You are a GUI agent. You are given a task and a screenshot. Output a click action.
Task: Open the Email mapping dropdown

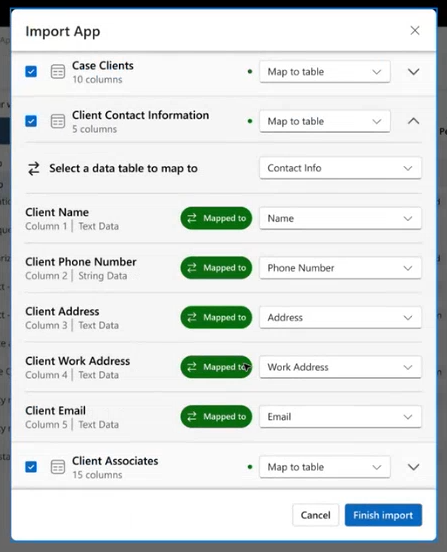tap(340, 417)
